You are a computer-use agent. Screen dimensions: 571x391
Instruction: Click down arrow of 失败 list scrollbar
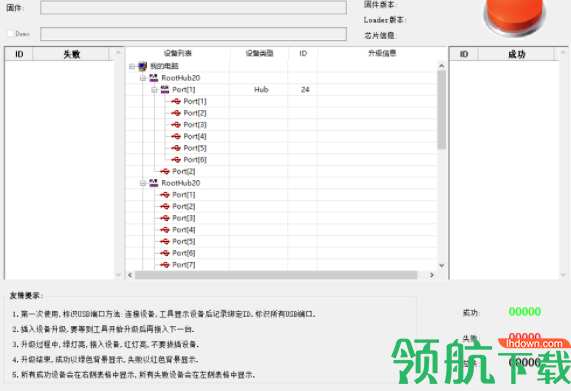point(118,275)
